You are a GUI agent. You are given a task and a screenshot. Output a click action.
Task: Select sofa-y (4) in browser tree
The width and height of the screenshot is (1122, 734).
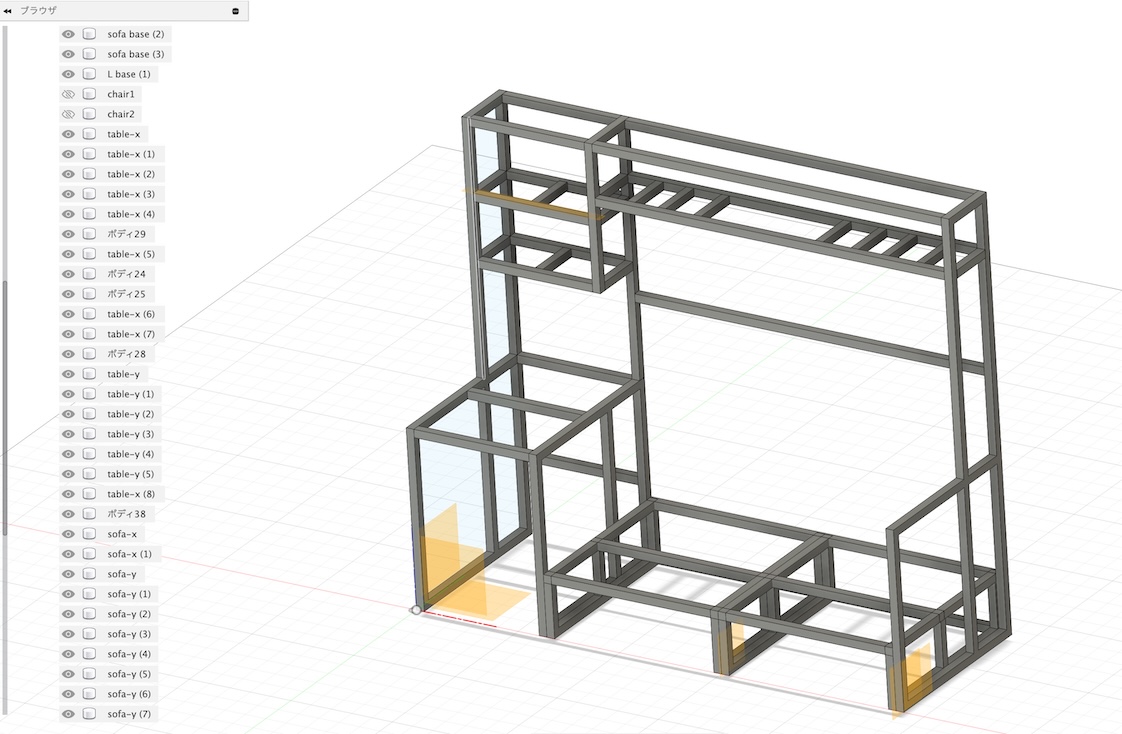(129, 654)
